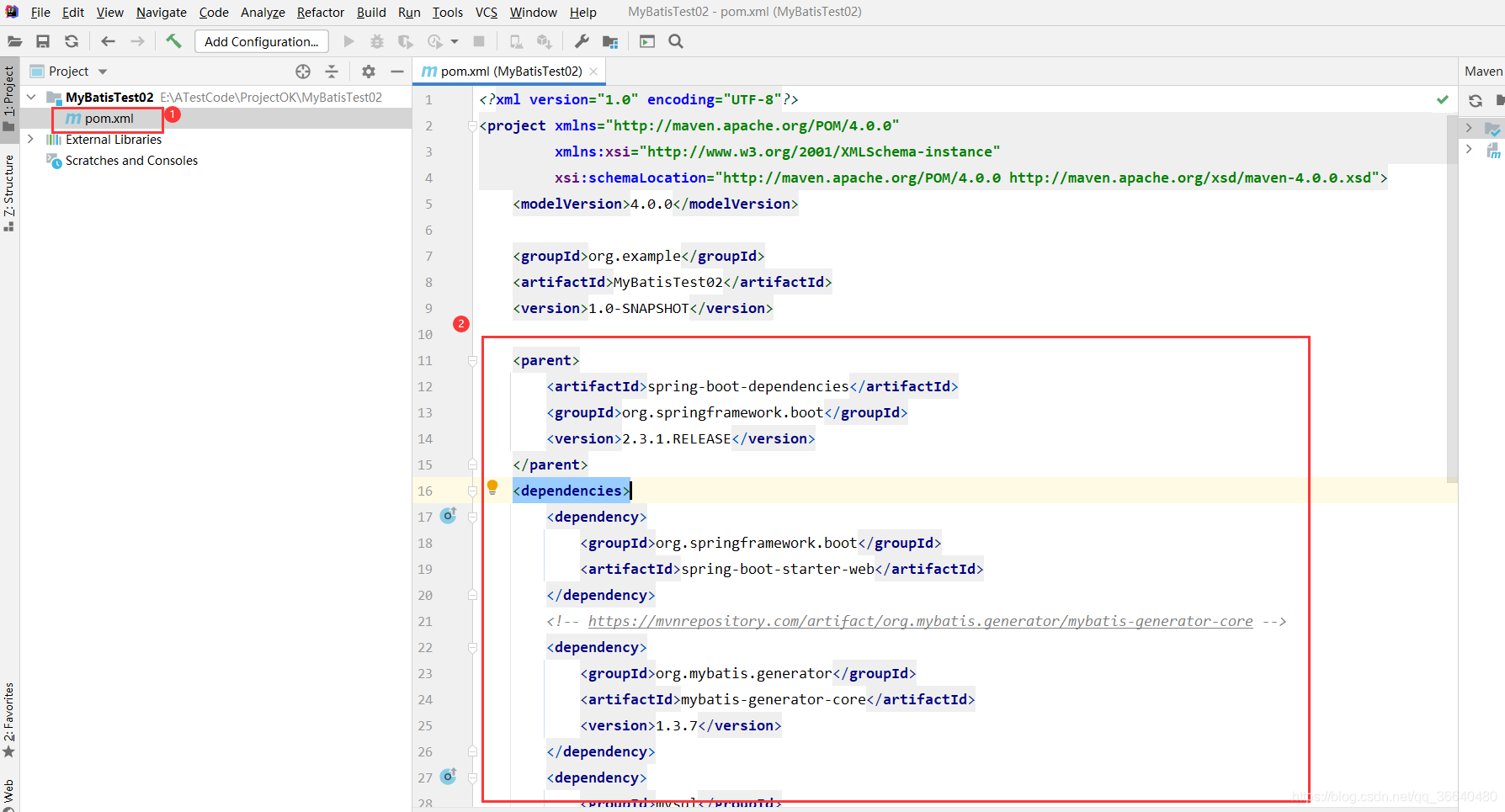Click the editor vertical scrollbar

(1452, 299)
